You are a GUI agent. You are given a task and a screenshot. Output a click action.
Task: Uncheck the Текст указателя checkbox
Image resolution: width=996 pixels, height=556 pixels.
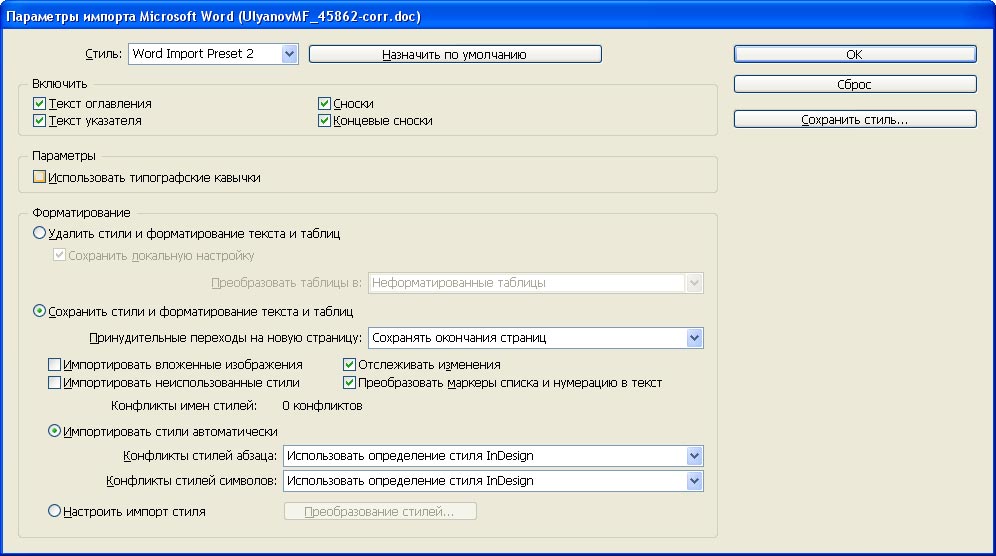click(39, 121)
